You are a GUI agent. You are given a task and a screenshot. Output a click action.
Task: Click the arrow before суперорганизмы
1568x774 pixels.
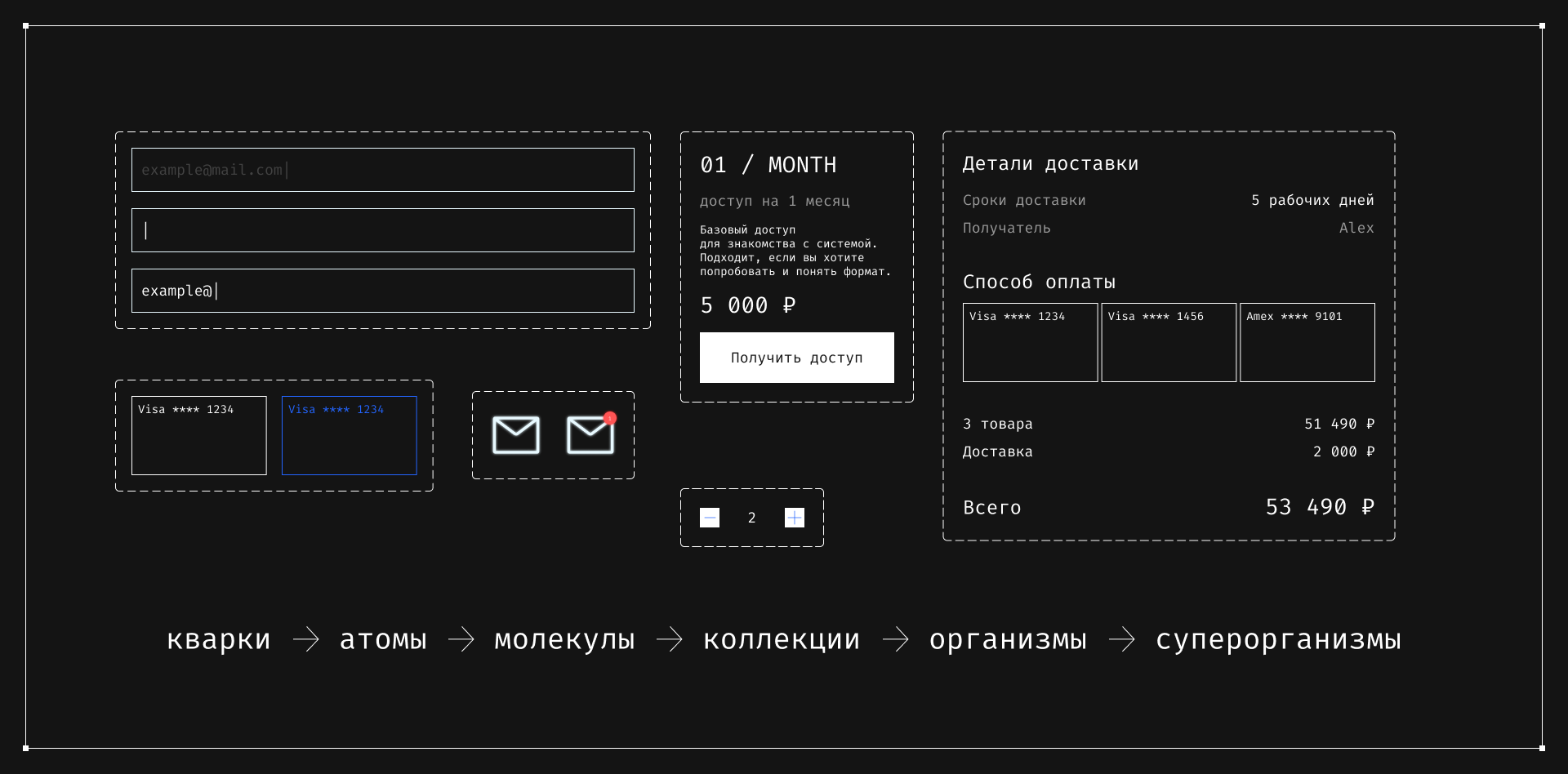coord(1123,640)
